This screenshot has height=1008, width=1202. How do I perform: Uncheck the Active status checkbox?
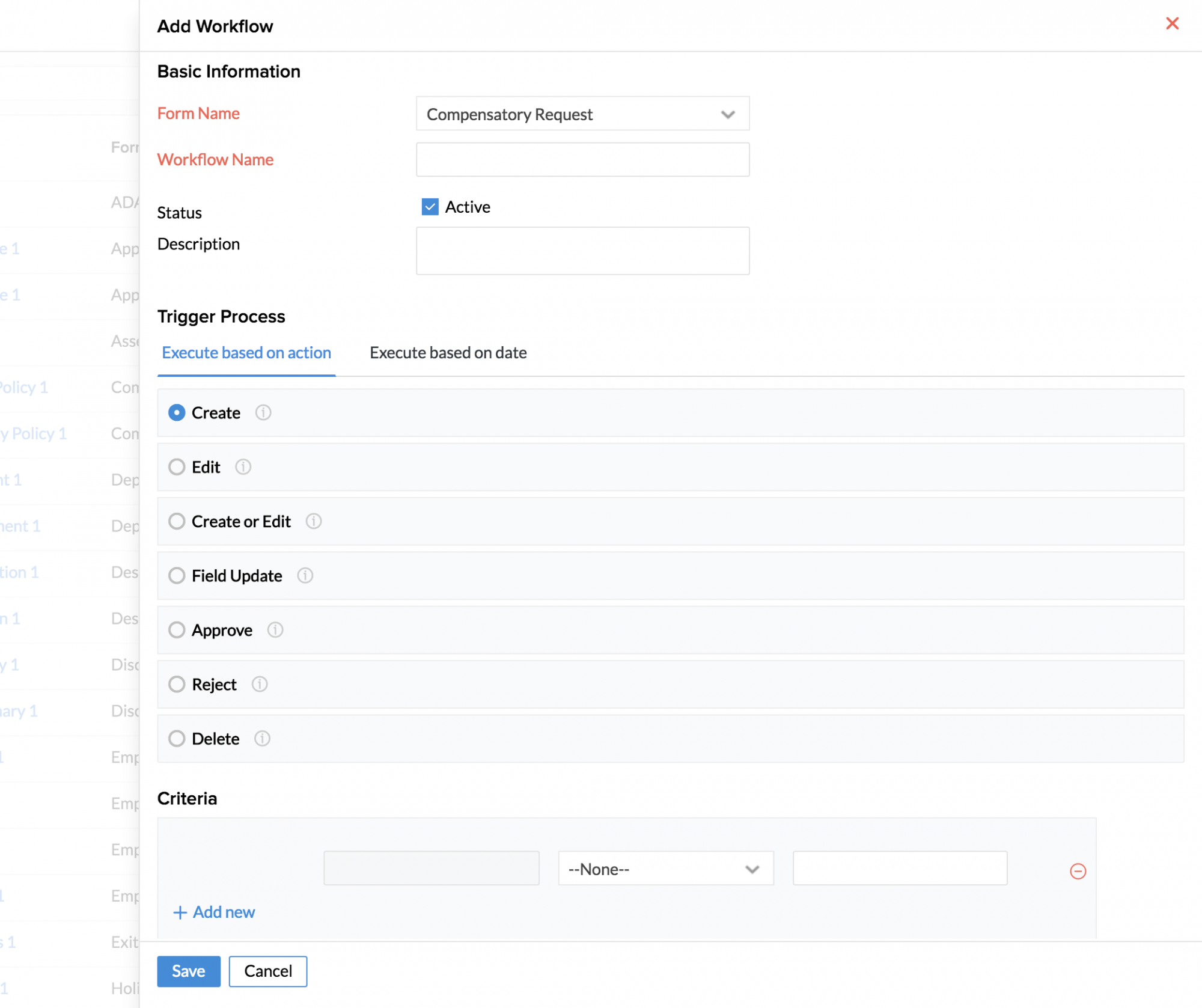click(429, 207)
